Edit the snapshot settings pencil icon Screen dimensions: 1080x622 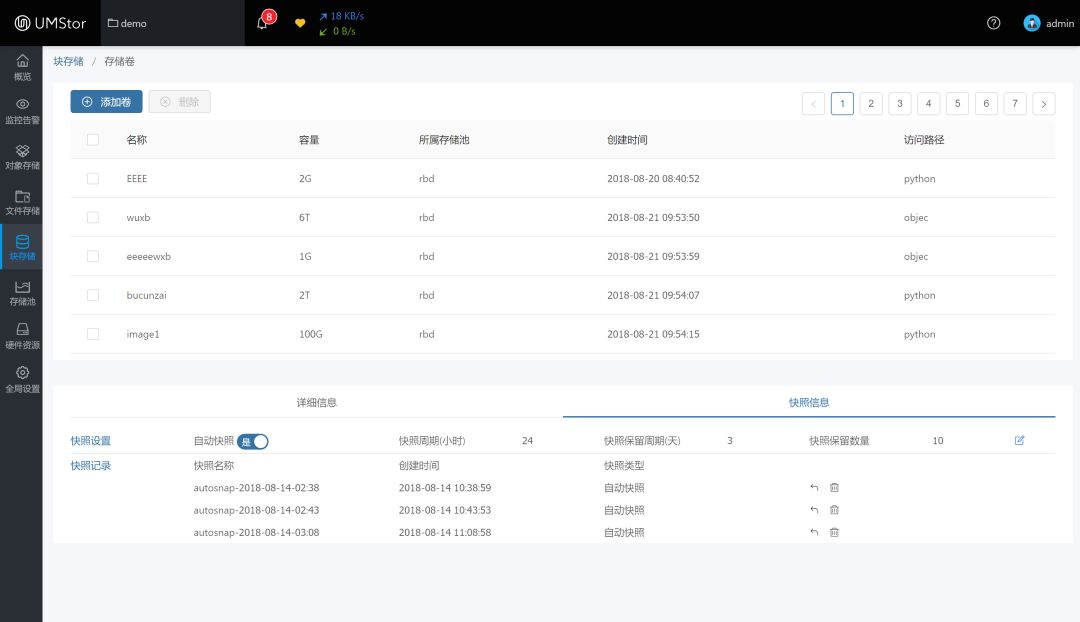point(1019,440)
